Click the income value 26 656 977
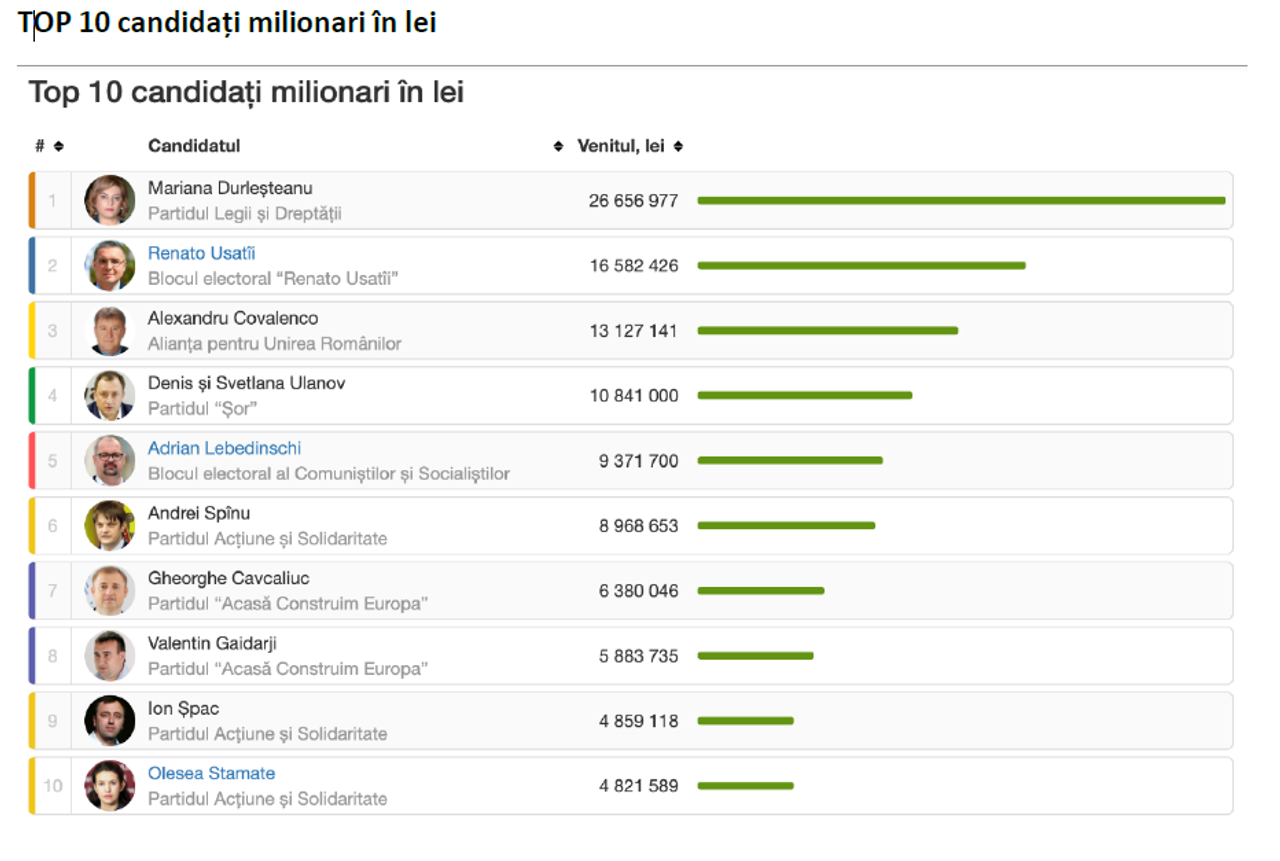 (x=633, y=201)
